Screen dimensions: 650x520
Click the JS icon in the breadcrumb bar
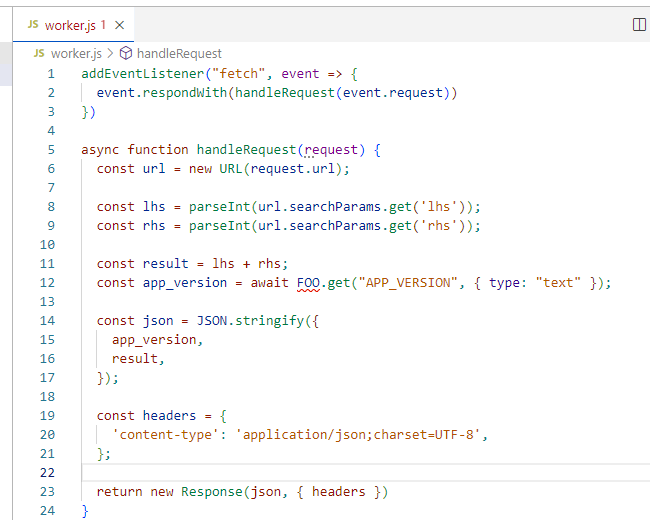tap(39, 53)
